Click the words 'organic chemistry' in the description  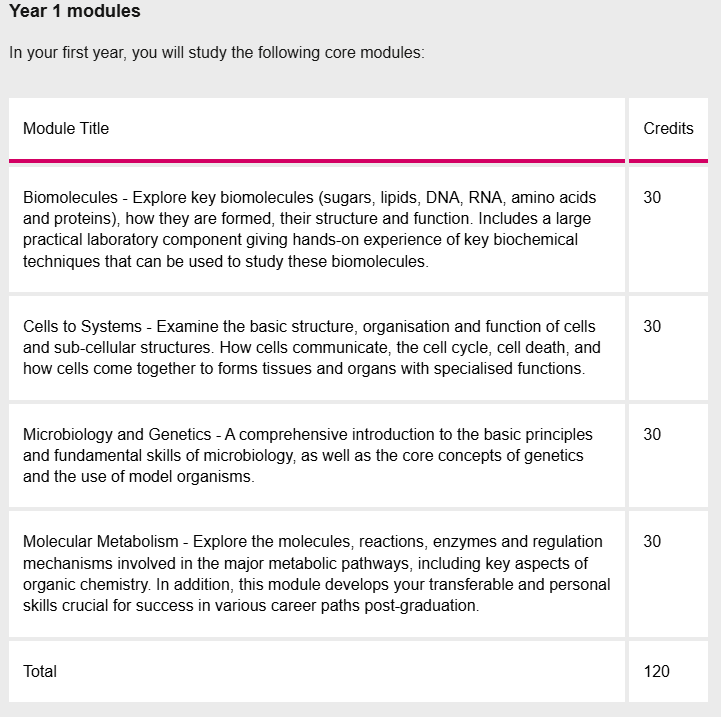pos(85,585)
